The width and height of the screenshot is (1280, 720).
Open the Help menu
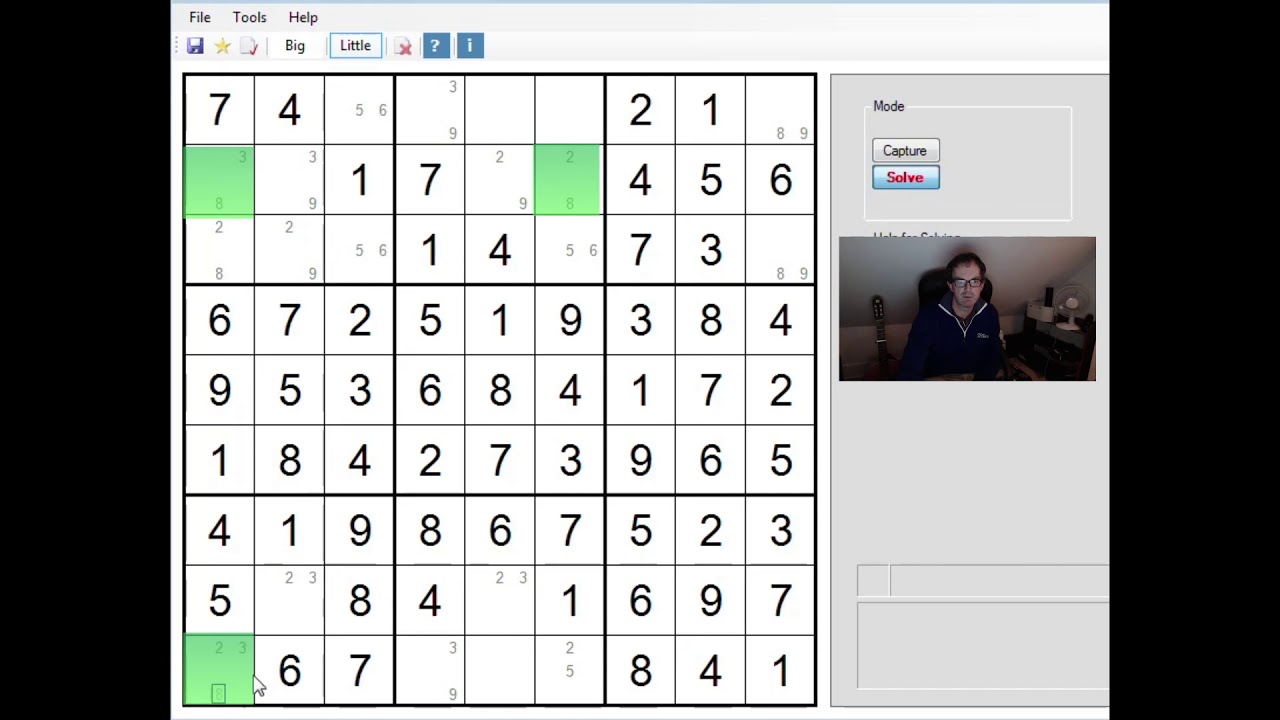(x=303, y=17)
